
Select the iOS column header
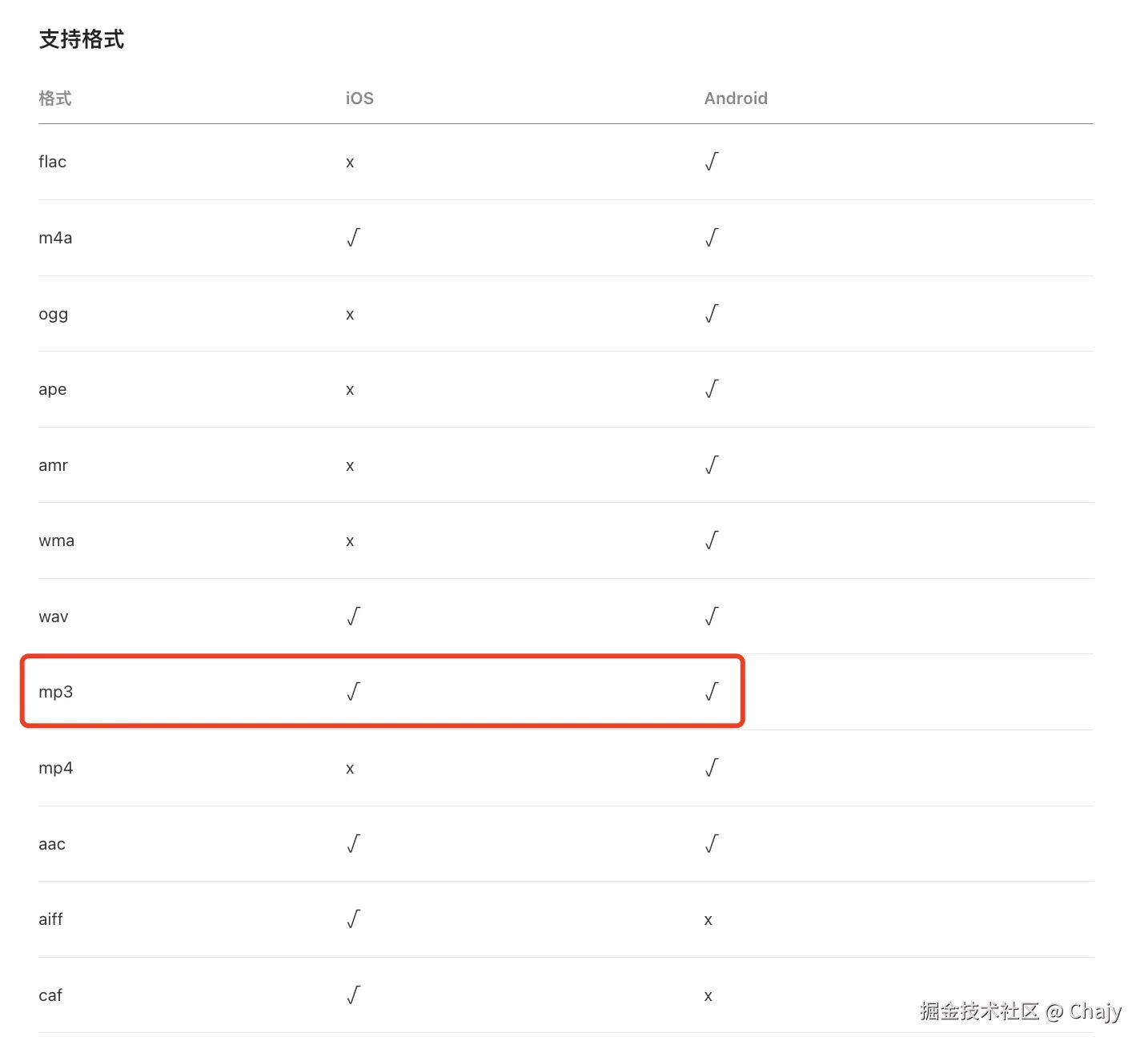coord(359,98)
